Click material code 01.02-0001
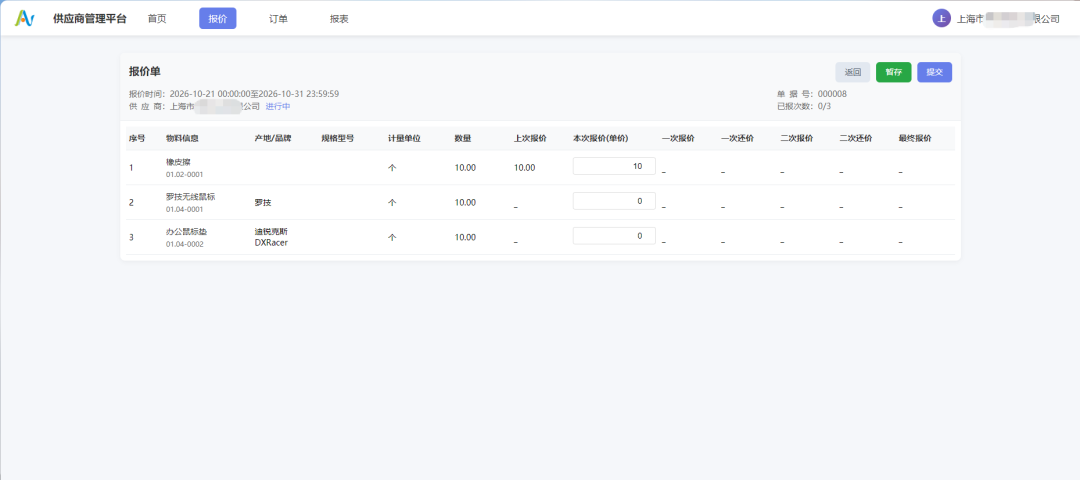 pos(185,174)
